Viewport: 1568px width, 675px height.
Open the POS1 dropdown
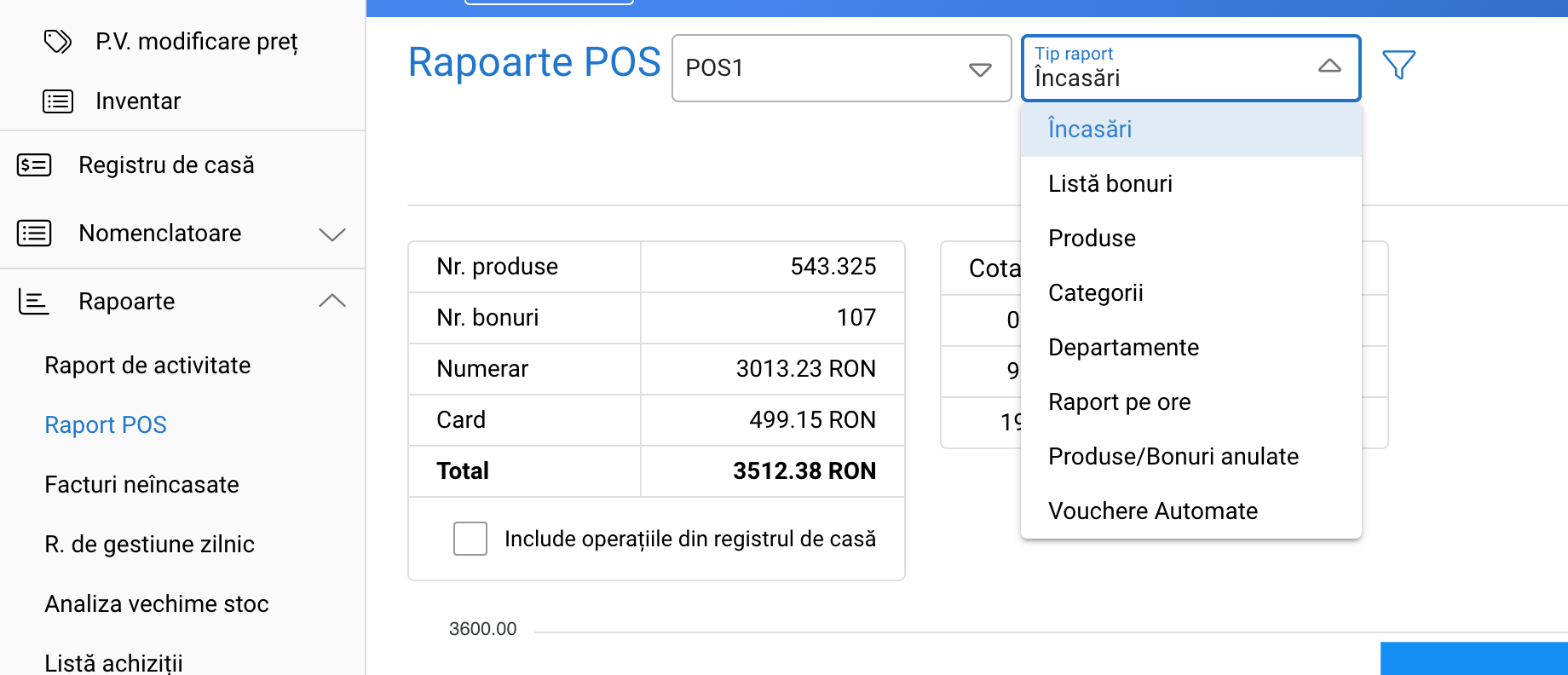841,68
